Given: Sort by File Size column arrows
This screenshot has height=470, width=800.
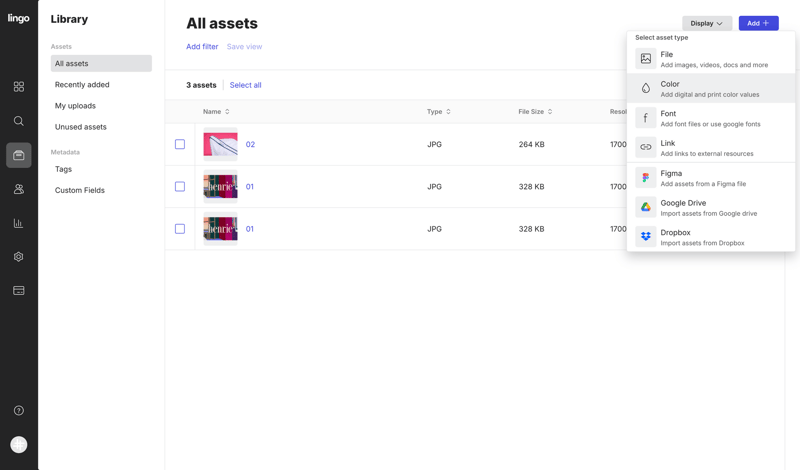Looking at the screenshot, I should pos(549,112).
